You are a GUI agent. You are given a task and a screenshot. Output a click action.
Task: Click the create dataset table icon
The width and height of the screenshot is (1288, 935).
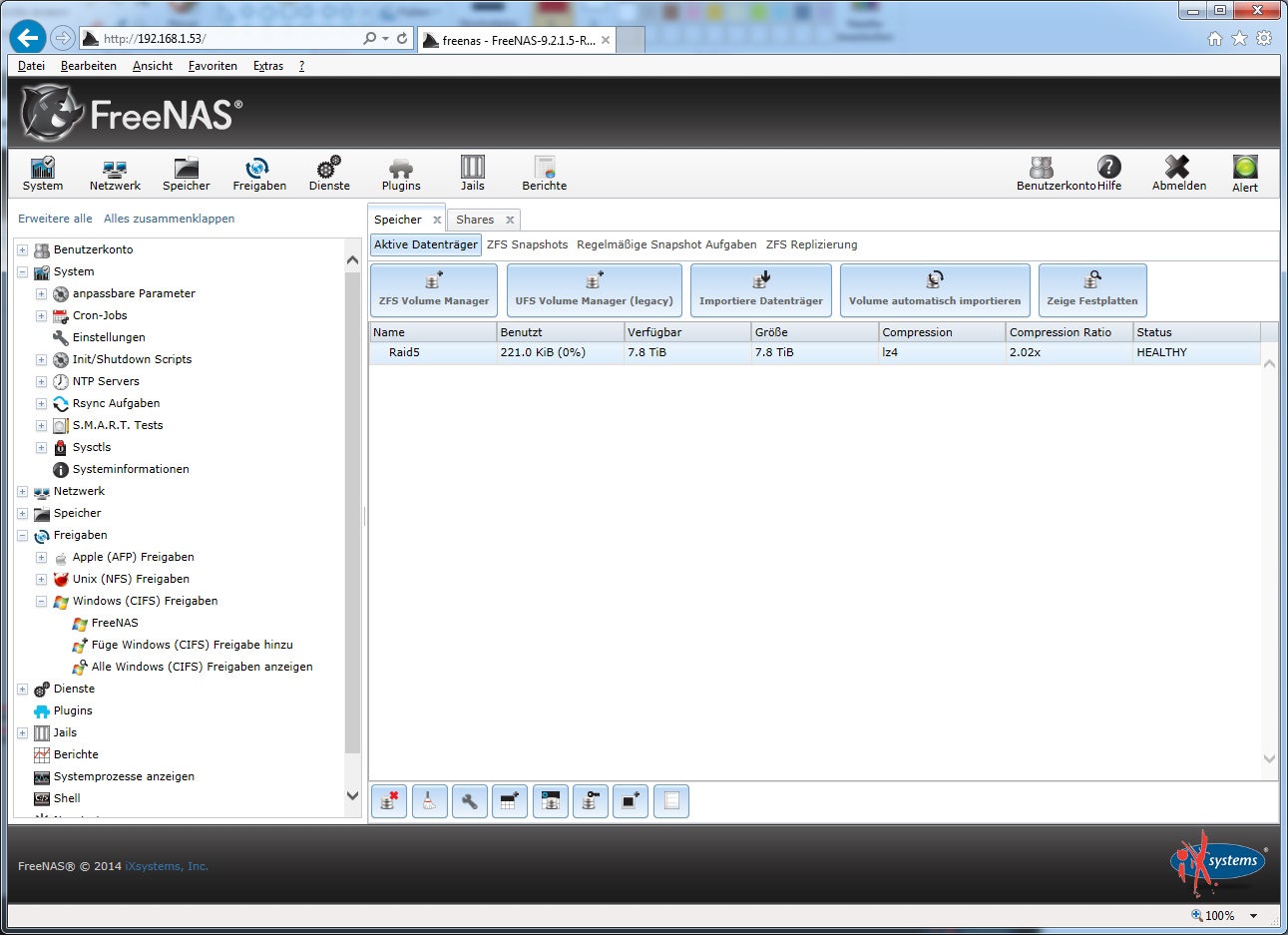click(x=510, y=801)
